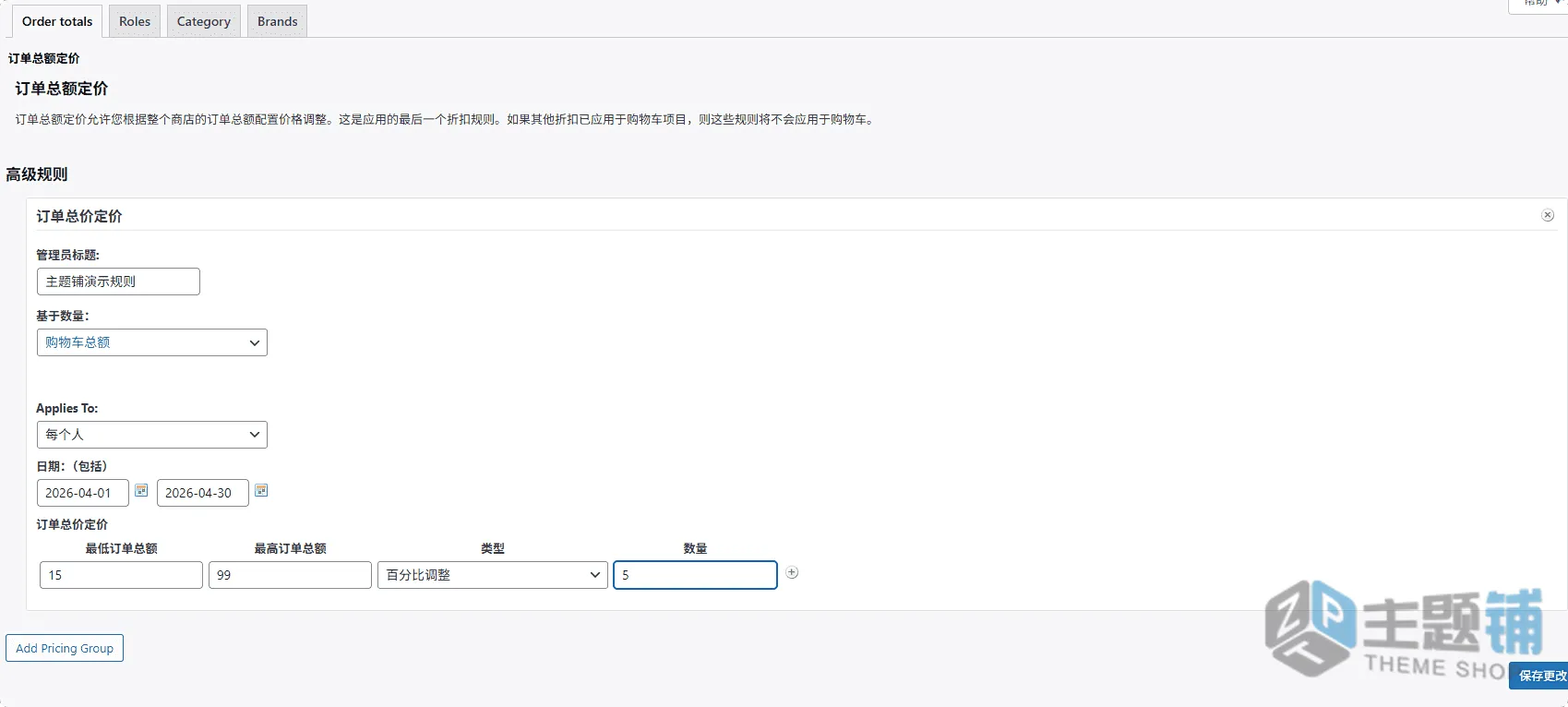
Task: Add a pricing row with plus icon
Action: 792,572
